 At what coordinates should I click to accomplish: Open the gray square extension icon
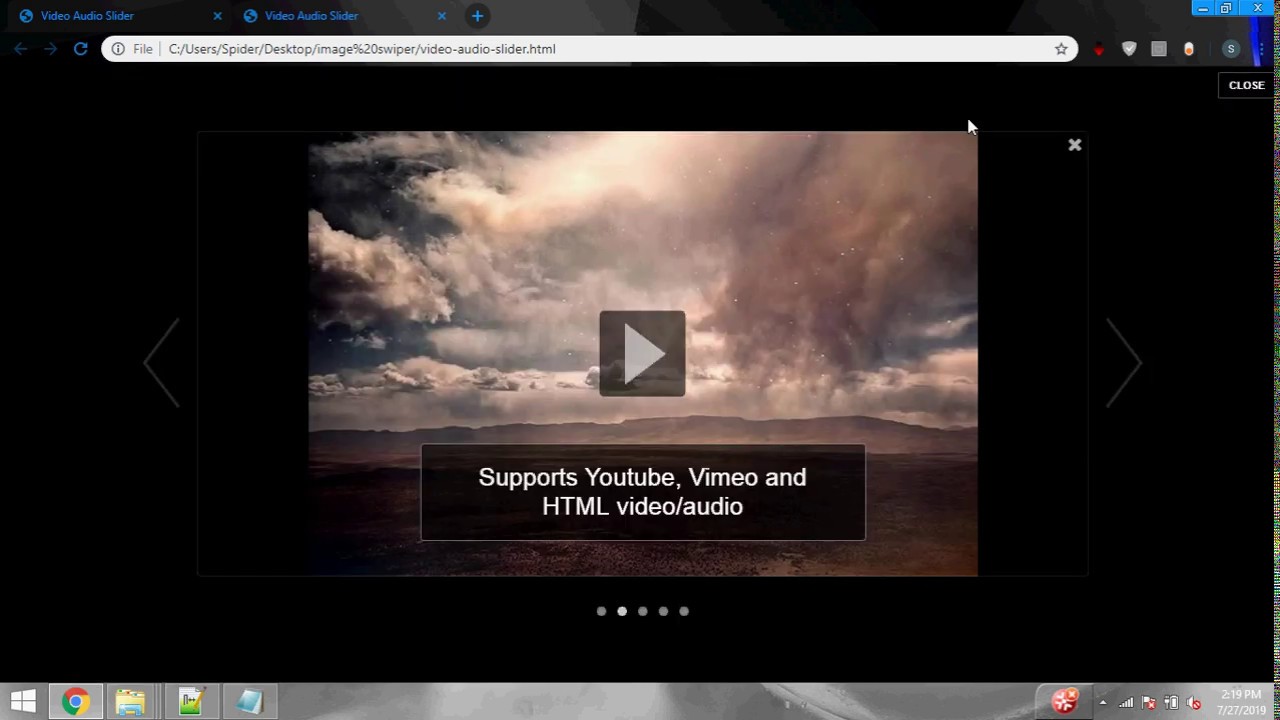1159,49
